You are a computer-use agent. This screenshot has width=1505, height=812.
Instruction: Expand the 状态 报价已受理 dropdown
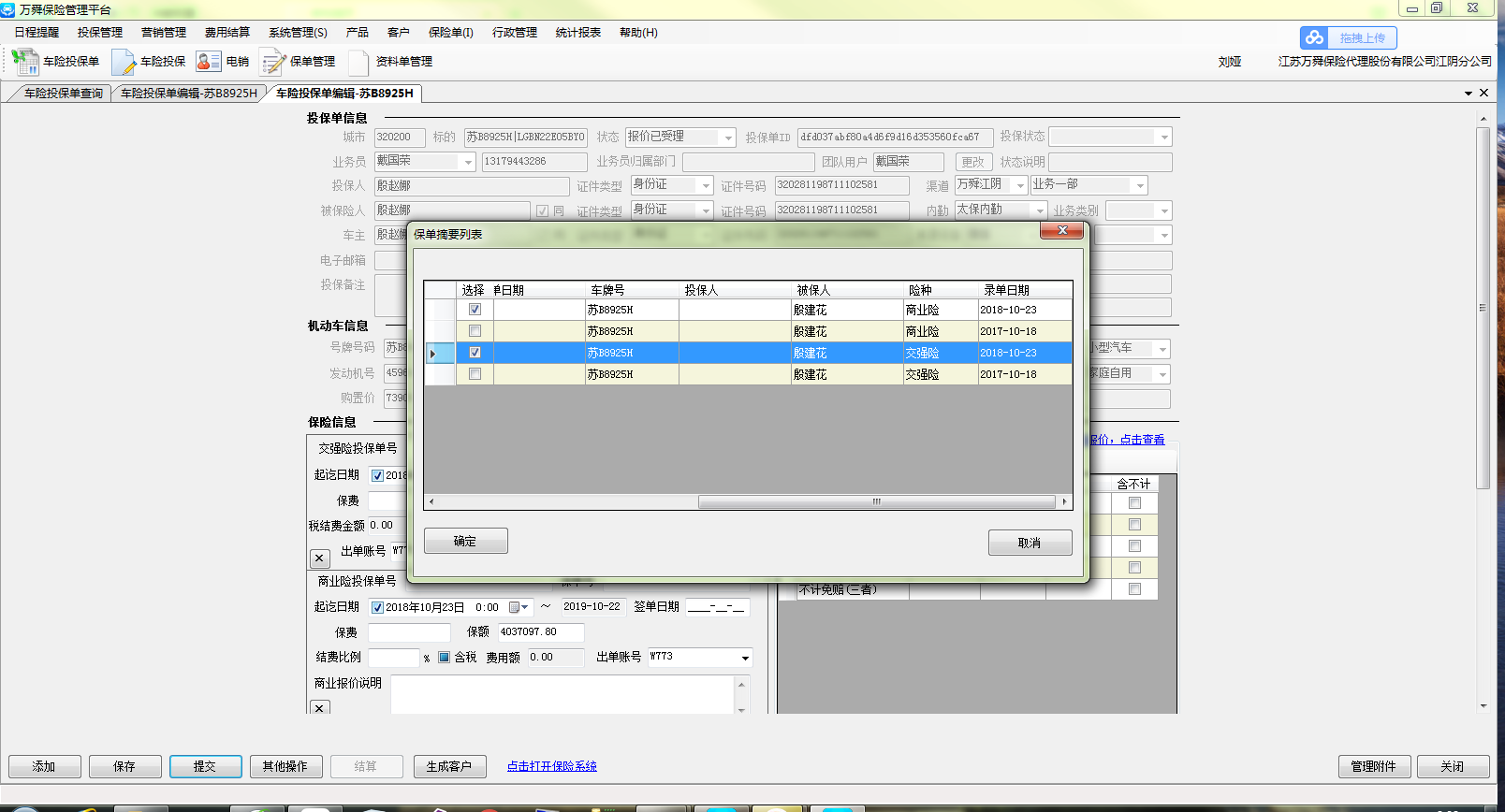click(x=727, y=138)
